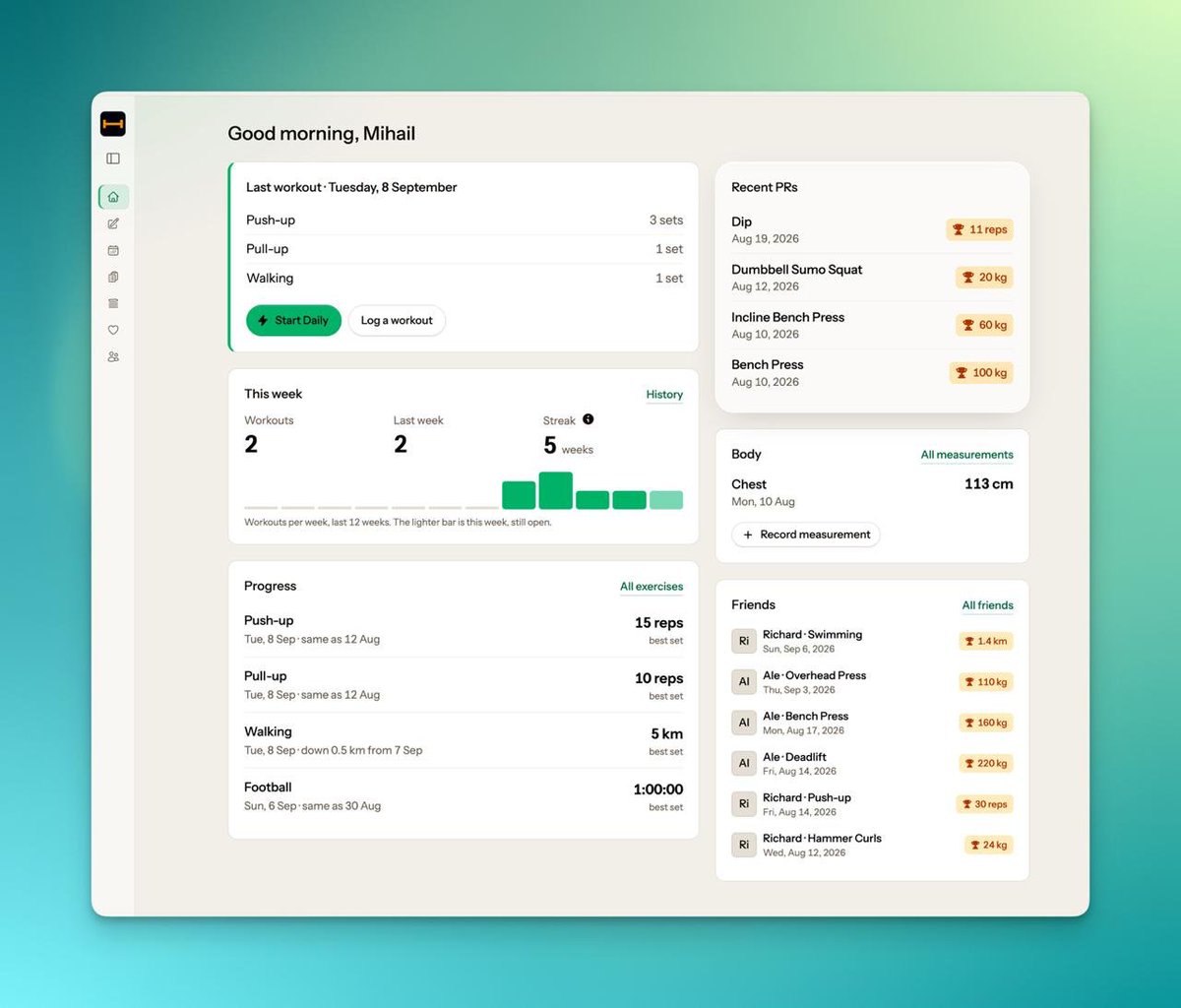Open the History link
This screenshot has width=1181, height=1008.
pos(664,395)
